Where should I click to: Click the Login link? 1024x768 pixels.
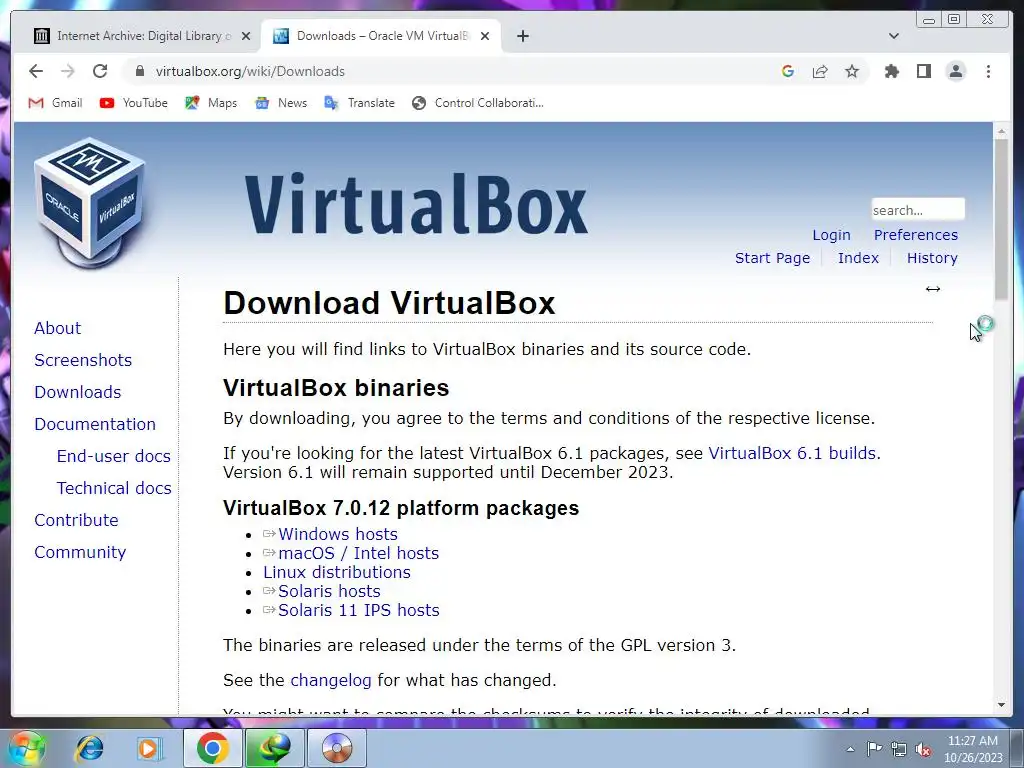click(x=831, y=235)
